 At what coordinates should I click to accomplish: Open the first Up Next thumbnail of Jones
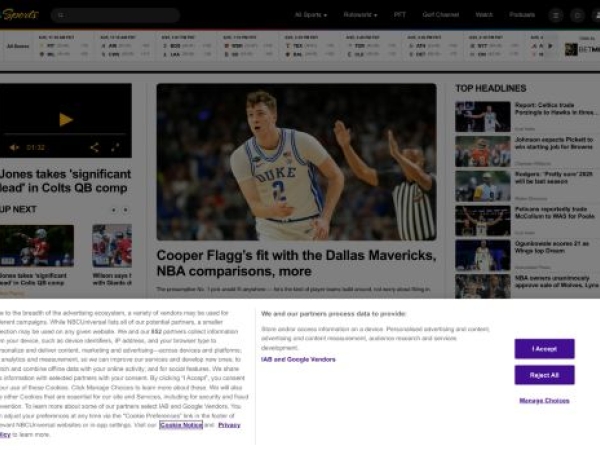pyautogui.click(x=37, y=246)
